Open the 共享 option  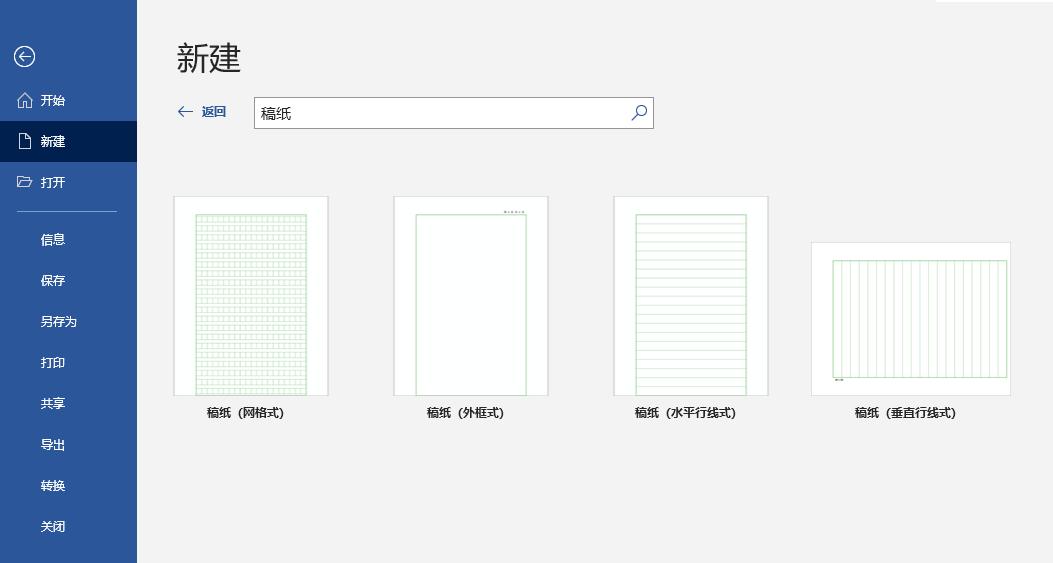pos(68,403)
